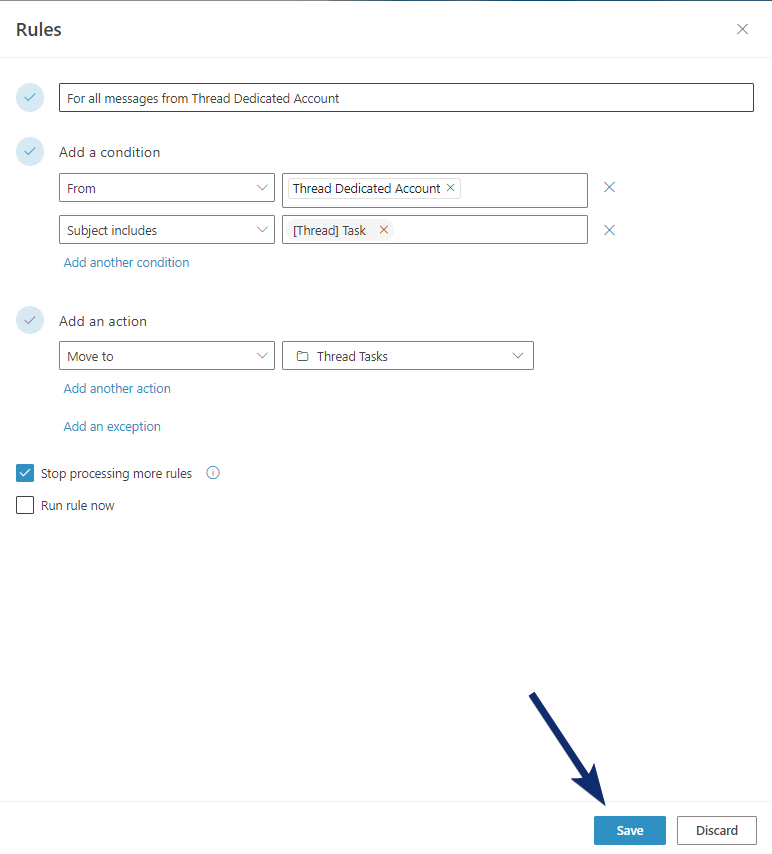Delete the Subject includes condition row
The image size is (772, 854).
coord(609,230)
